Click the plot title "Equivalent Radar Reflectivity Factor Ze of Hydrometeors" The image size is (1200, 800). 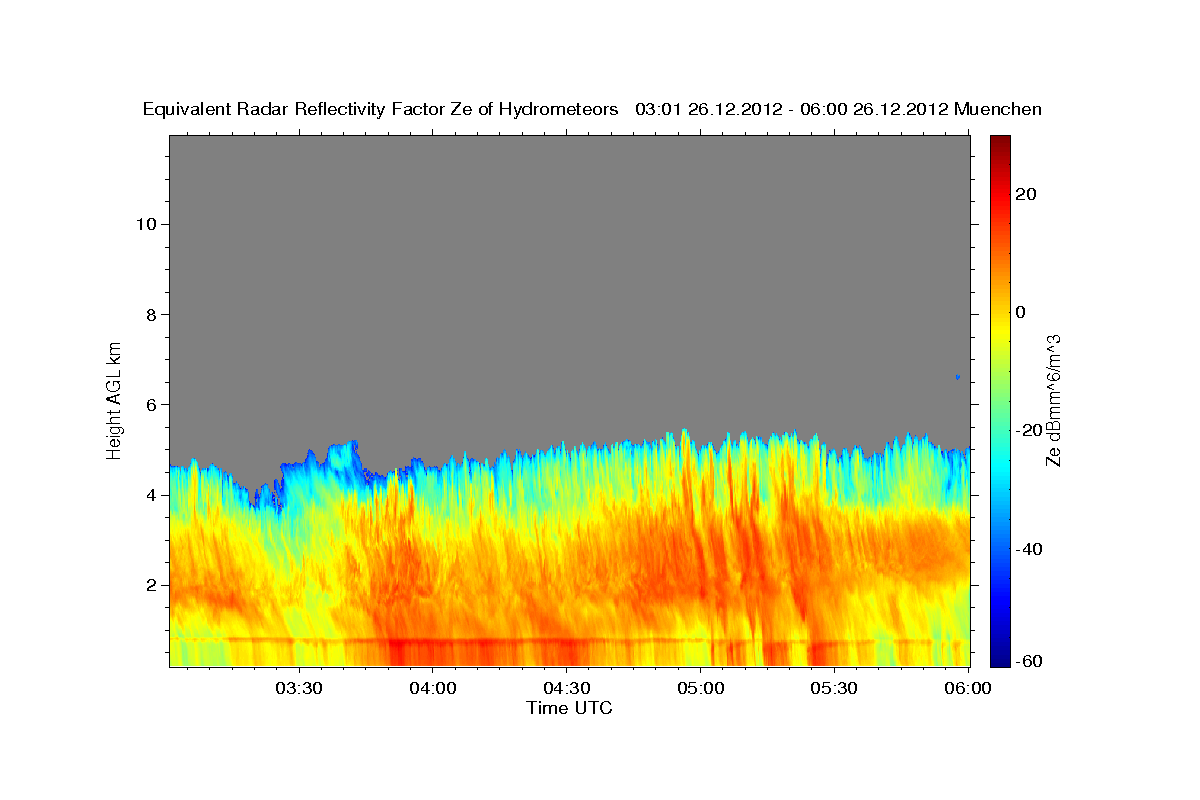(380, 109)
